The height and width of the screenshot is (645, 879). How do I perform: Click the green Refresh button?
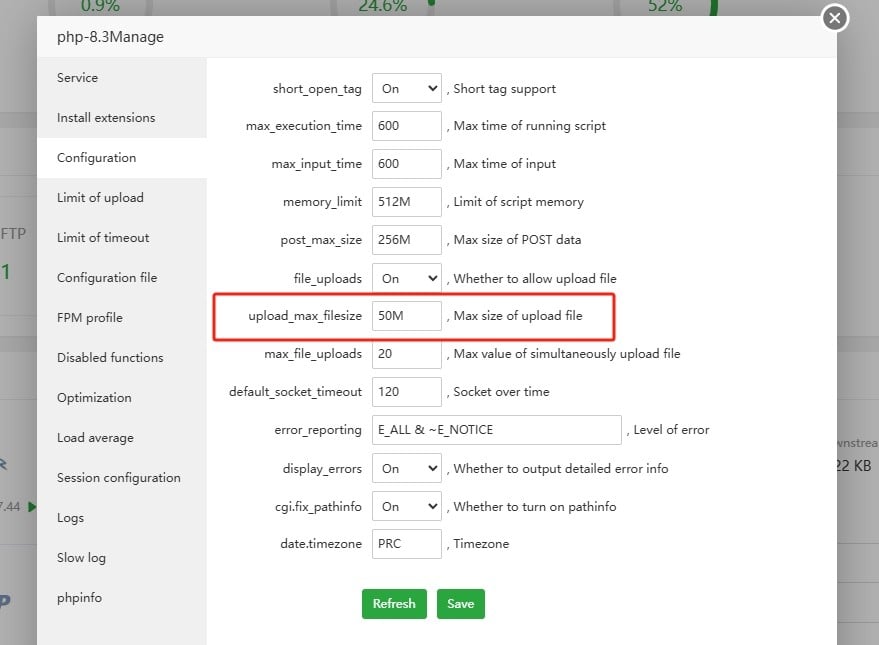pyautogui.click(x=394, y=604)
